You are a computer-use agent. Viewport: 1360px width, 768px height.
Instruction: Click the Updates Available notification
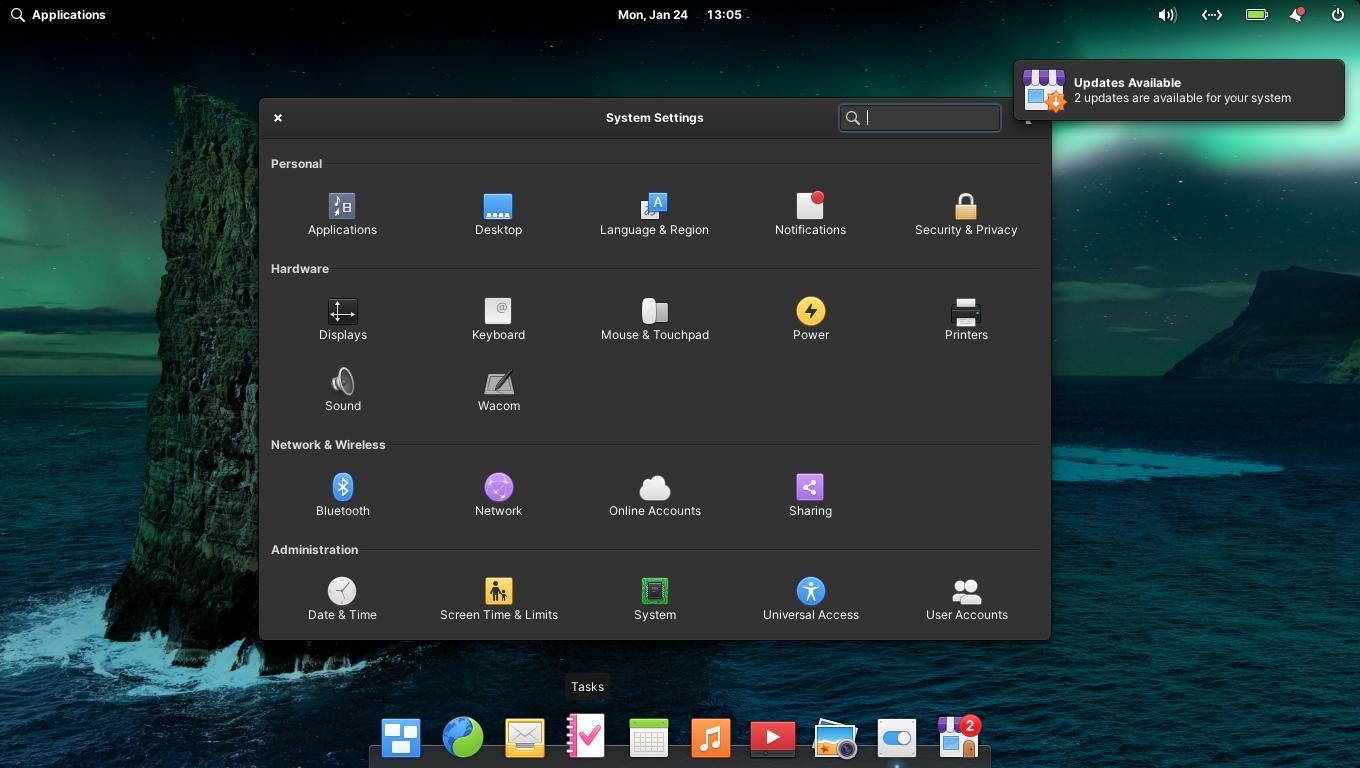click(x=1178, y=90)
